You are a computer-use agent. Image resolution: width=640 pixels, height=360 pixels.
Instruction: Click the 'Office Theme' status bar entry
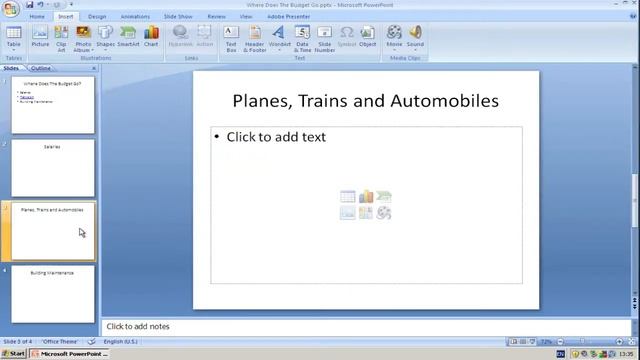pyautogui.click(x=60, y=342)
